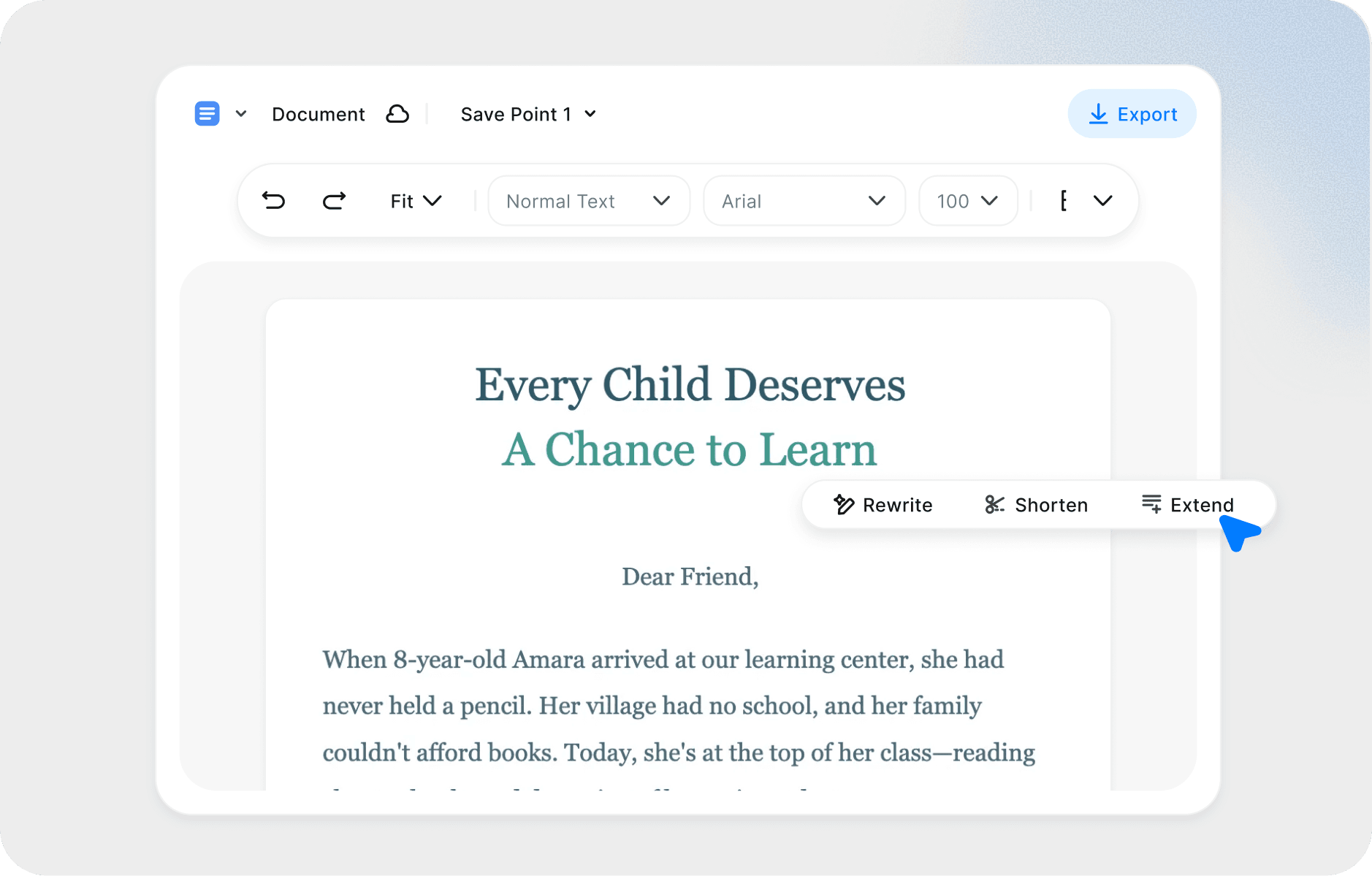The height and width of the screenshot is (876, 1372).
Task: Click the cloud sync status icon
Action: [397, 114]
